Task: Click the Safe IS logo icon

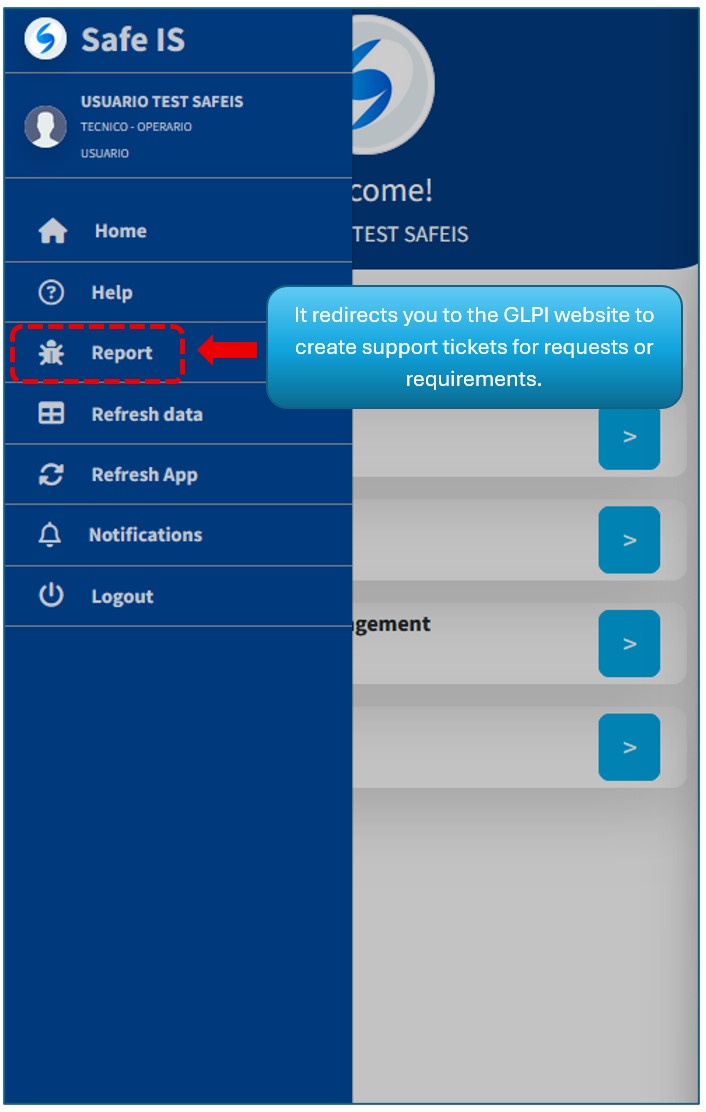Action: (x=45, y=40)
